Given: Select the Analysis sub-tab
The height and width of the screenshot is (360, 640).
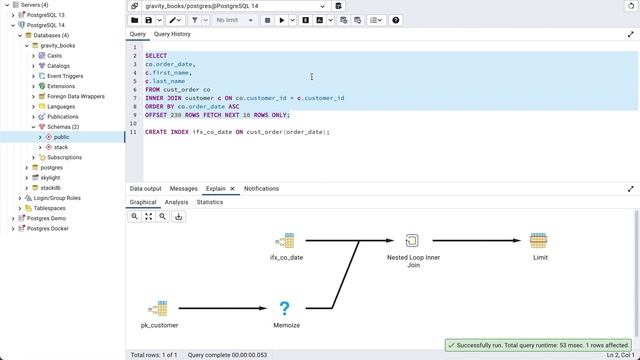Looking at the screenshot, I should (176, 202).
